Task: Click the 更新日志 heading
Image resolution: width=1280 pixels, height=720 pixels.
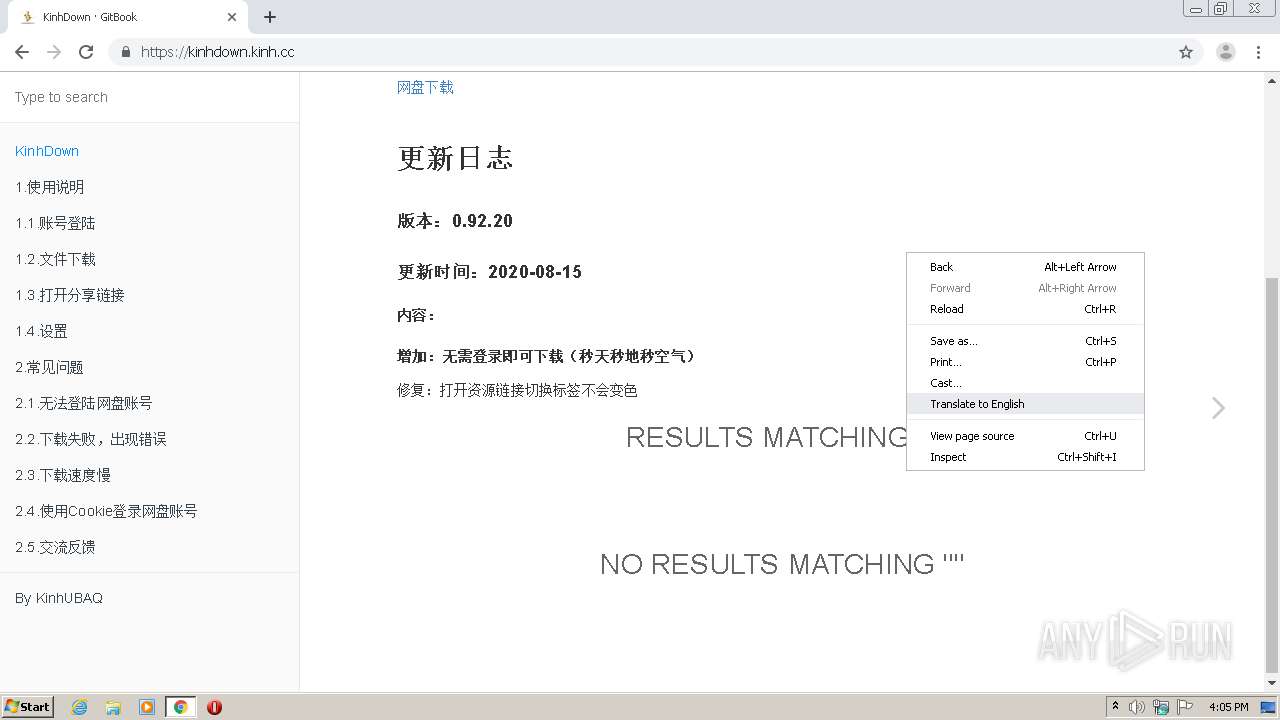Action: coord(455,158)
